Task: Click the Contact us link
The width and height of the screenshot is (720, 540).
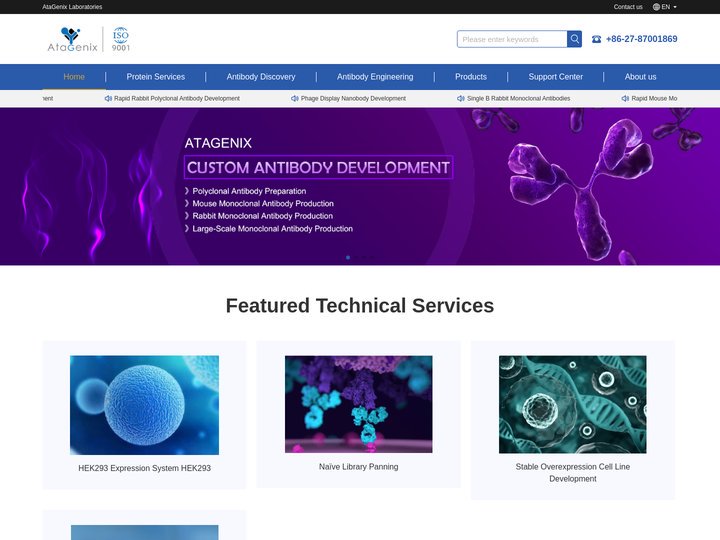Action: (628, 7)
